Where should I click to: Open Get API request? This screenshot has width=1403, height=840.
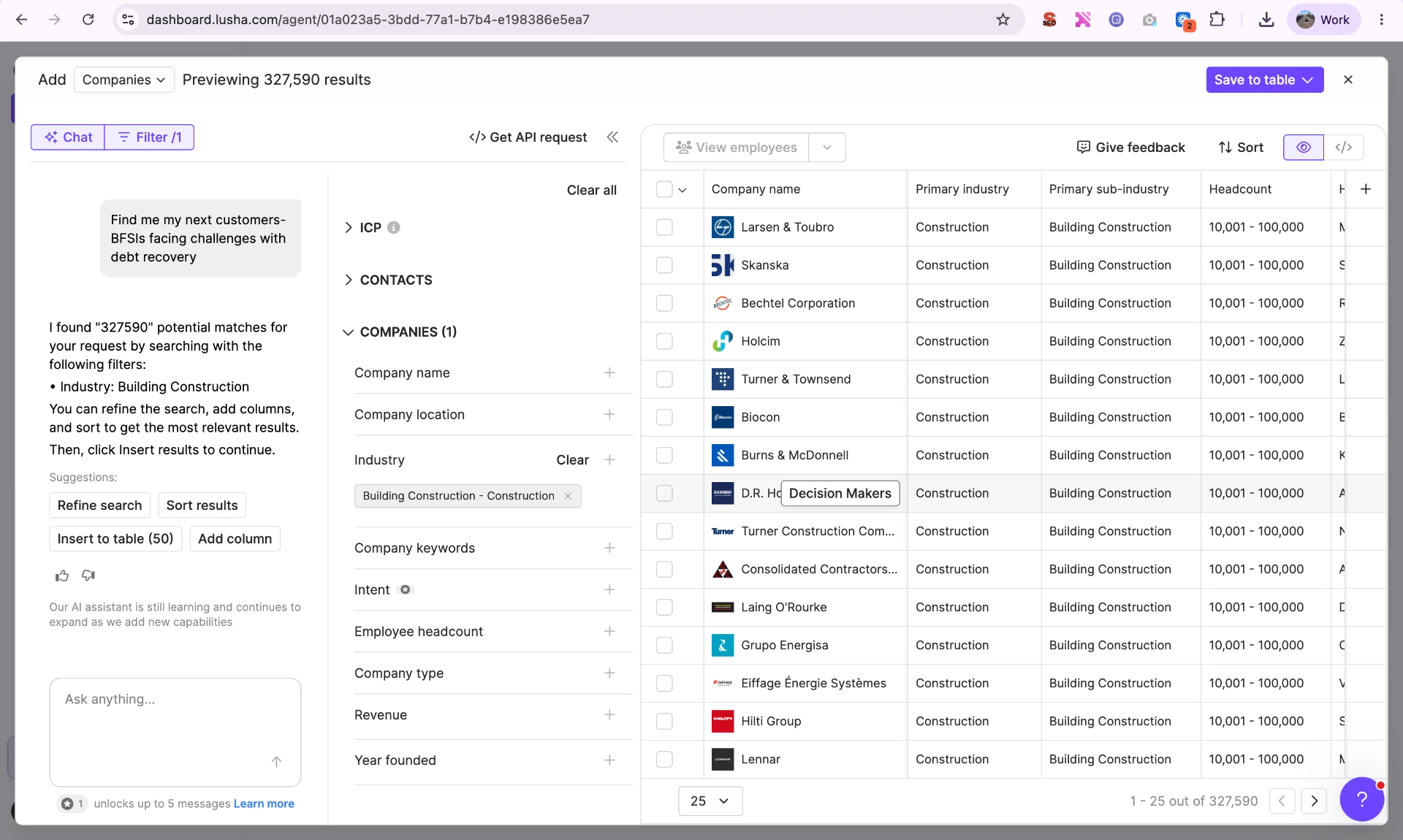click(528, 137)
